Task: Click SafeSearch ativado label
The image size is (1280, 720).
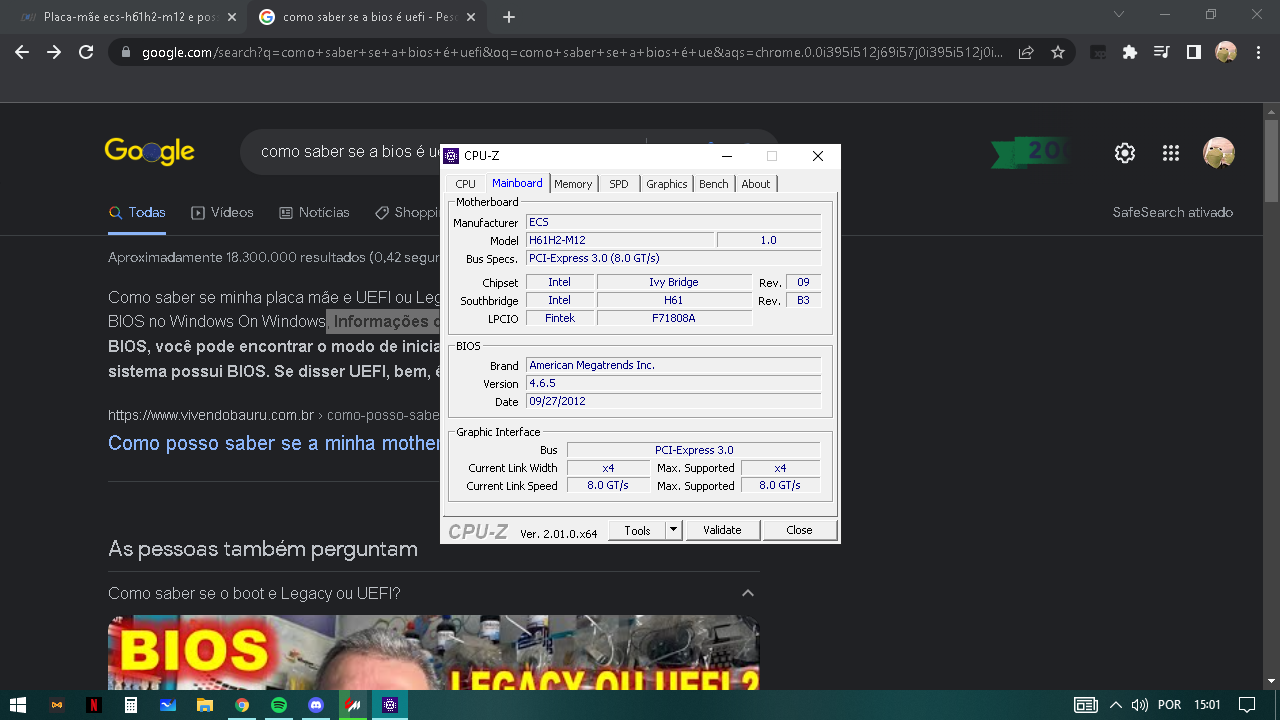Action: 1172,212
